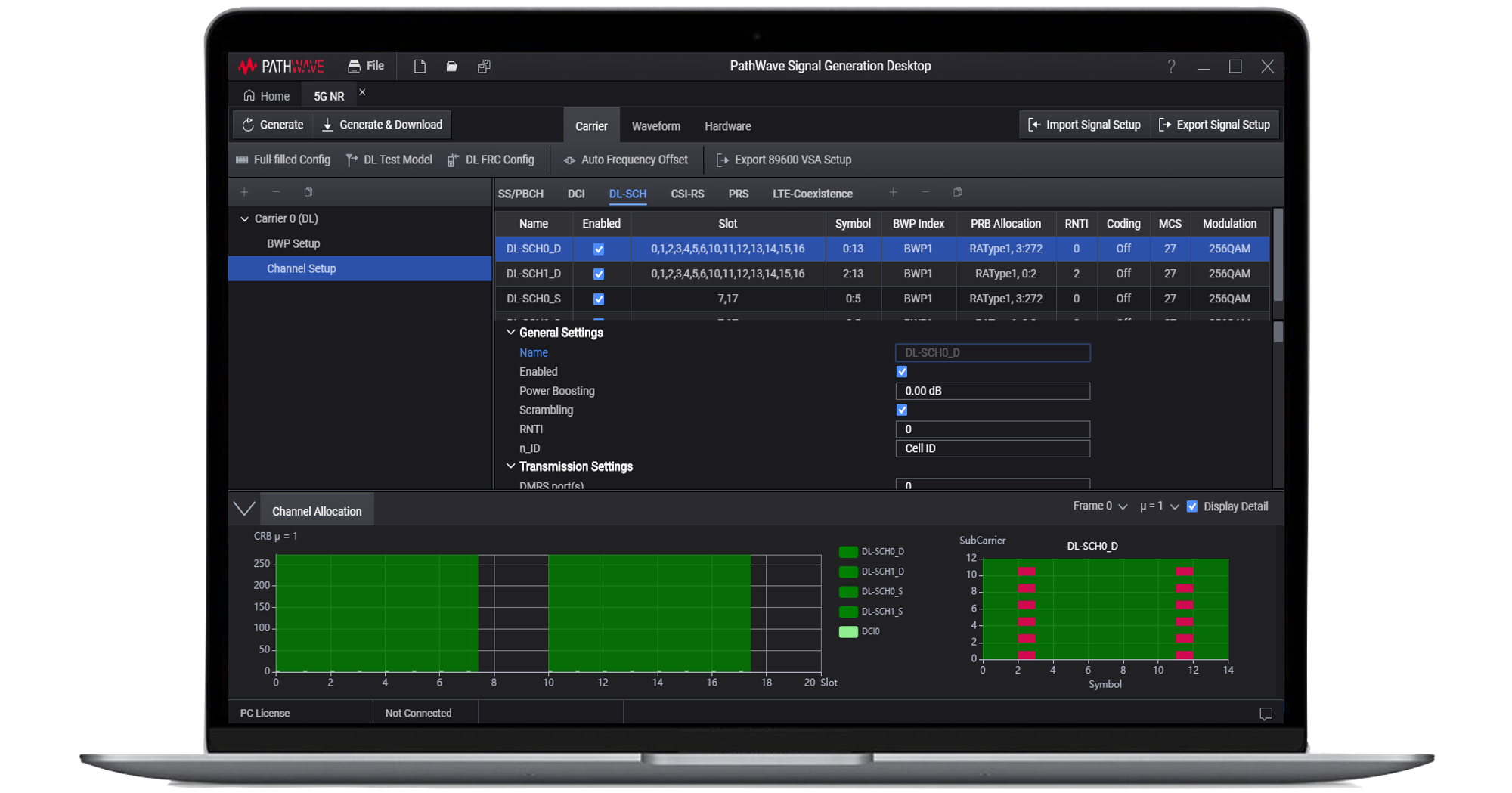Duplicate the carrier using the copy icon
The image size is (1512, 793).
pyautogui.click(x=308, y=192)
